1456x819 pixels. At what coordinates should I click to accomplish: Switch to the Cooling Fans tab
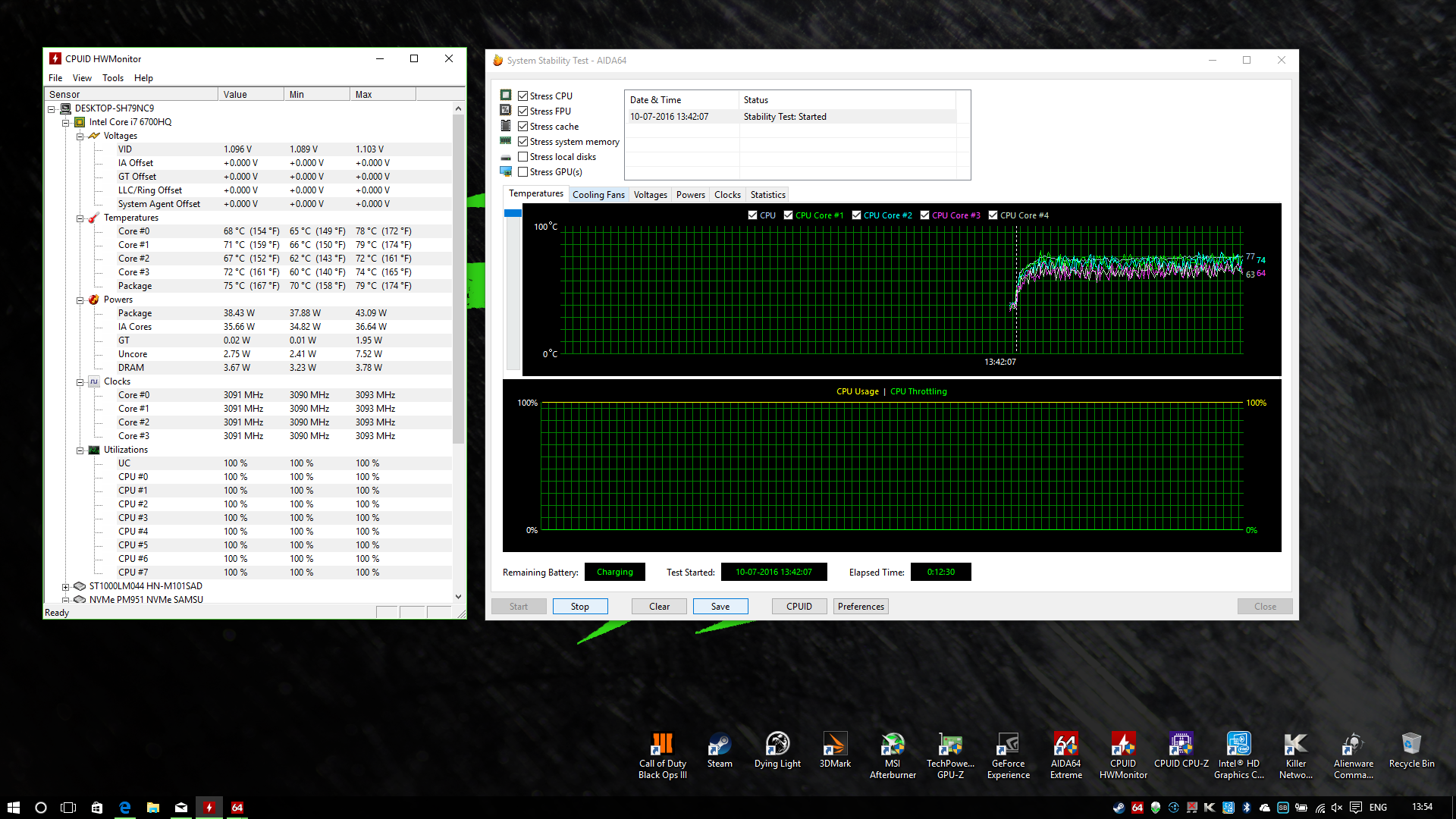(x=598, y=195)
